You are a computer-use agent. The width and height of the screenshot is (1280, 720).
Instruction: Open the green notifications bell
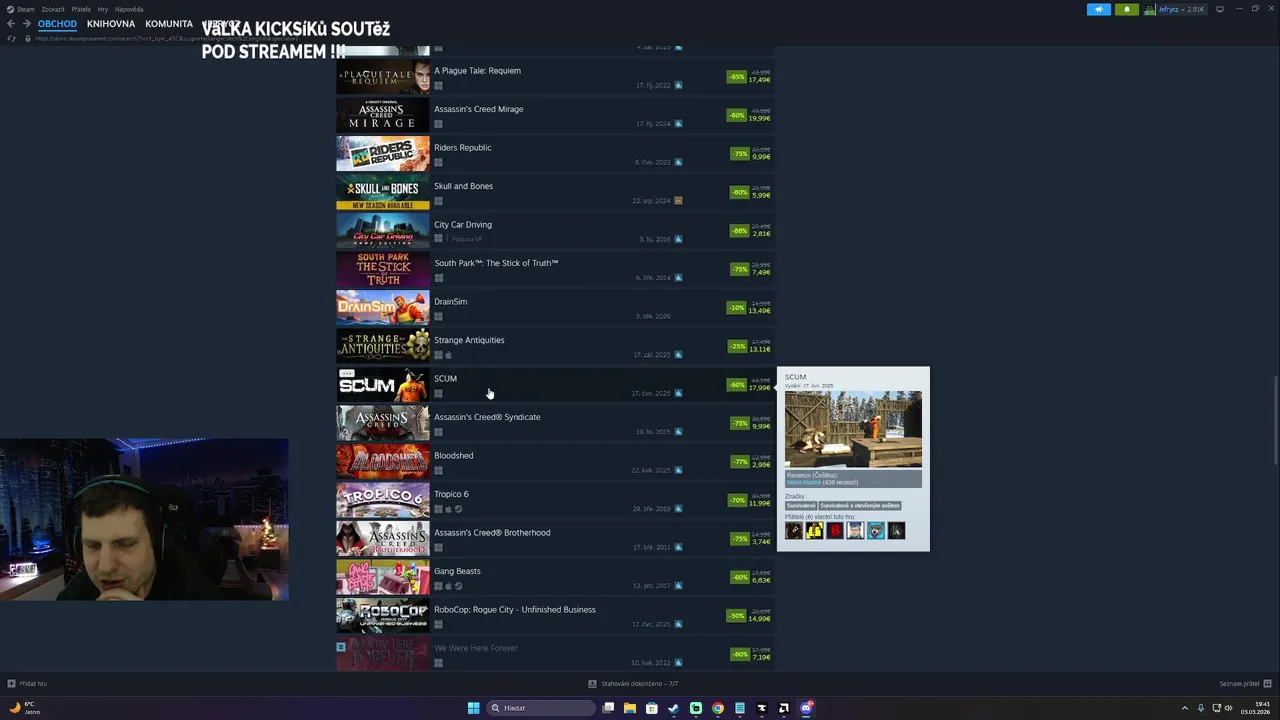(1127, 9)
